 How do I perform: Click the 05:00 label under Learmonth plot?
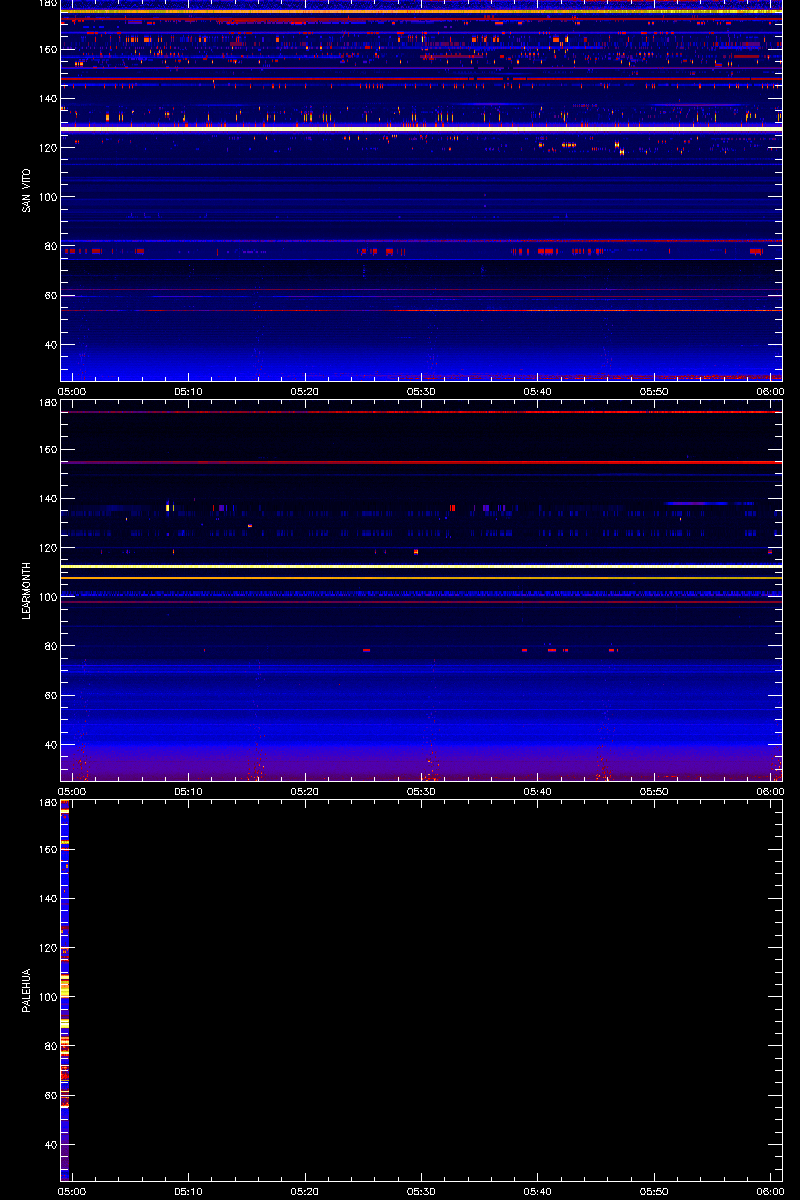(x=72, y=791)
